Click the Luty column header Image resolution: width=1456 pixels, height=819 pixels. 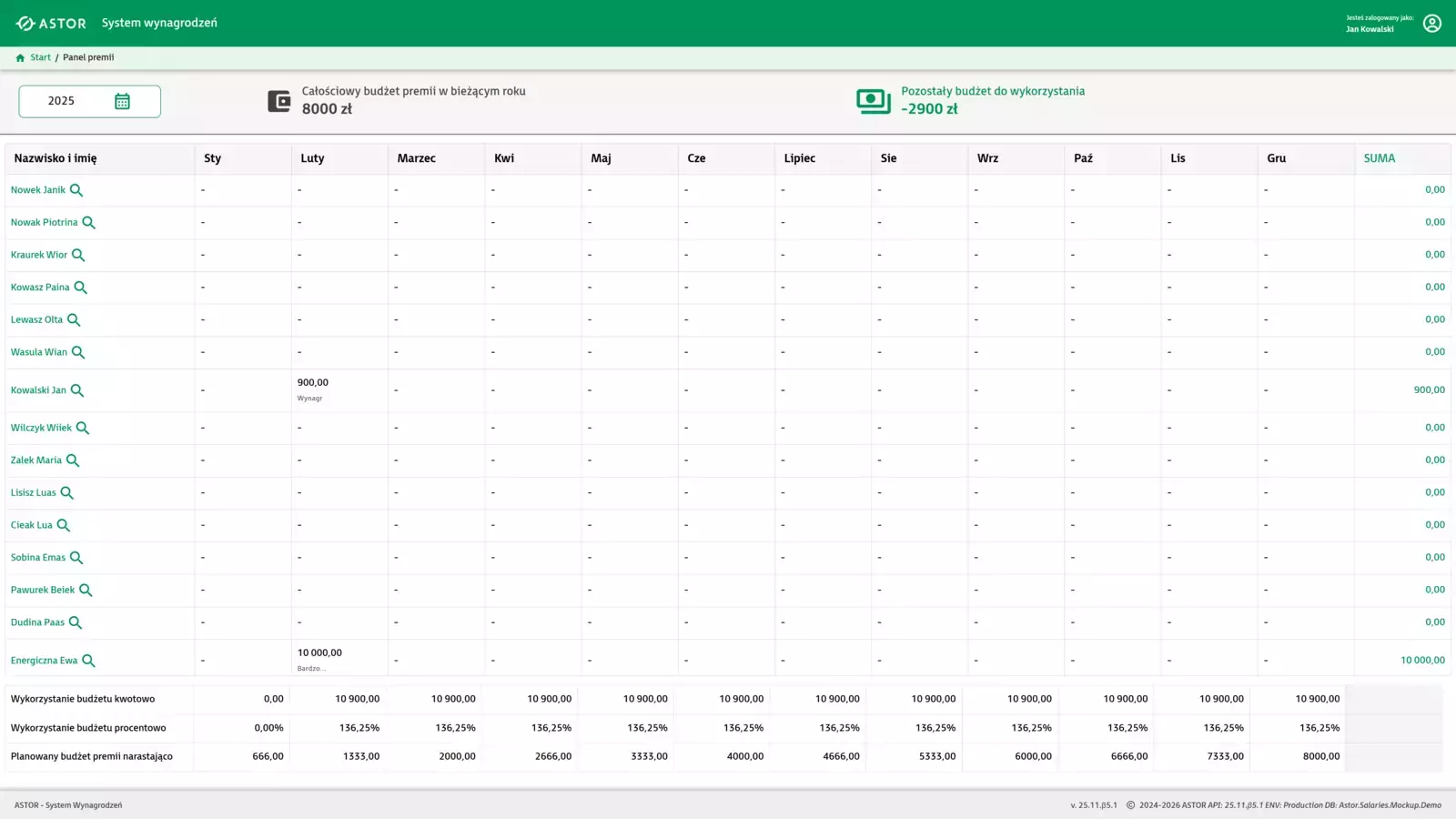click(x=312, y=158)
